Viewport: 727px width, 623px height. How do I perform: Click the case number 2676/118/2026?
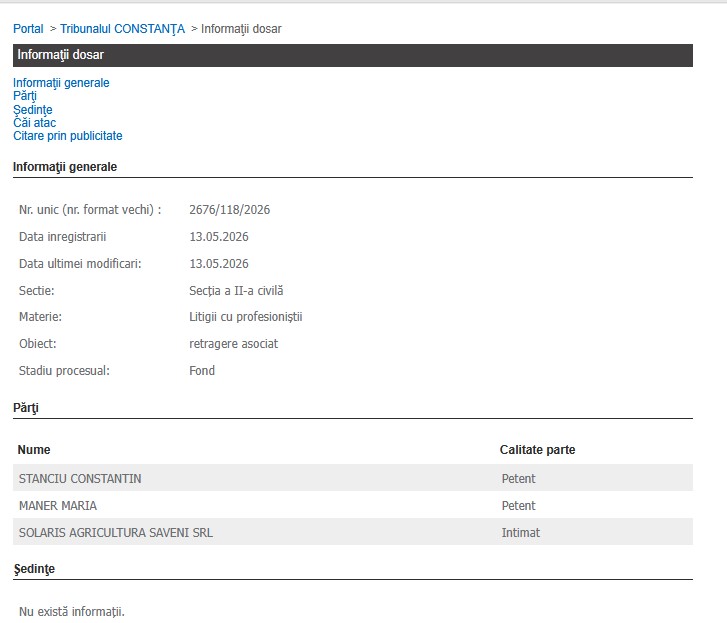click(230, 210)
